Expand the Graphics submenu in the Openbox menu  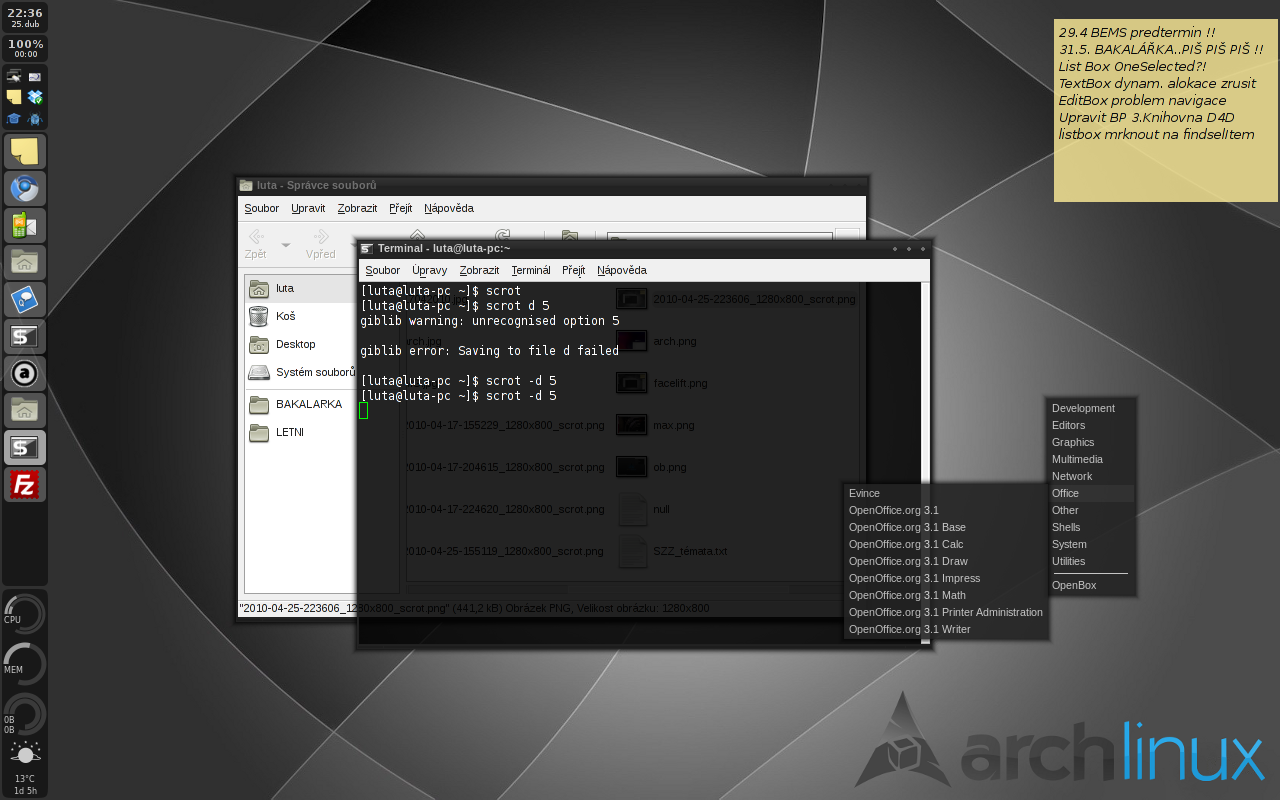click(x=1073, y=442)
